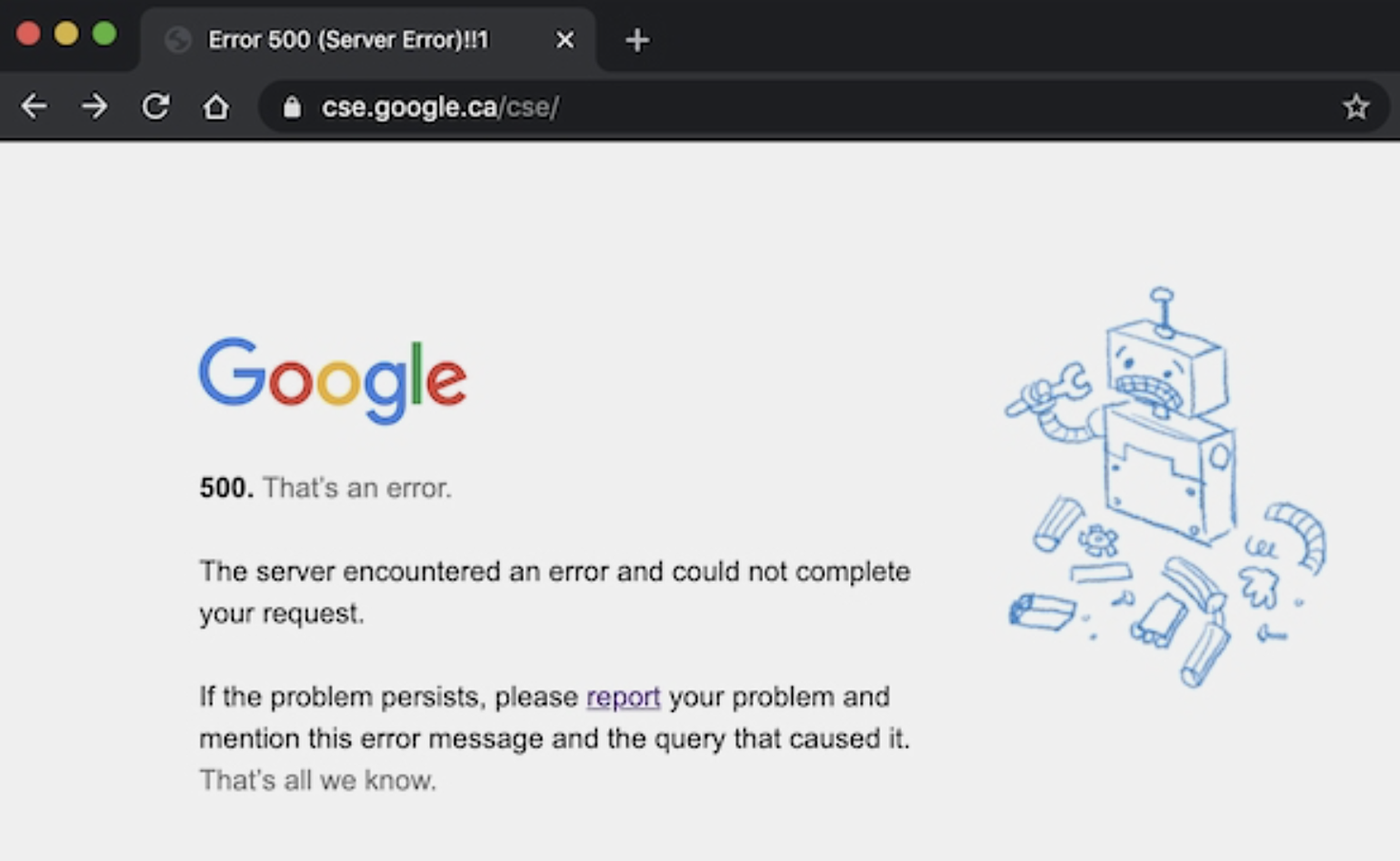Select the Error 500 (Server Error) tab
The image size is (1400, 861).
pos(348,40)
